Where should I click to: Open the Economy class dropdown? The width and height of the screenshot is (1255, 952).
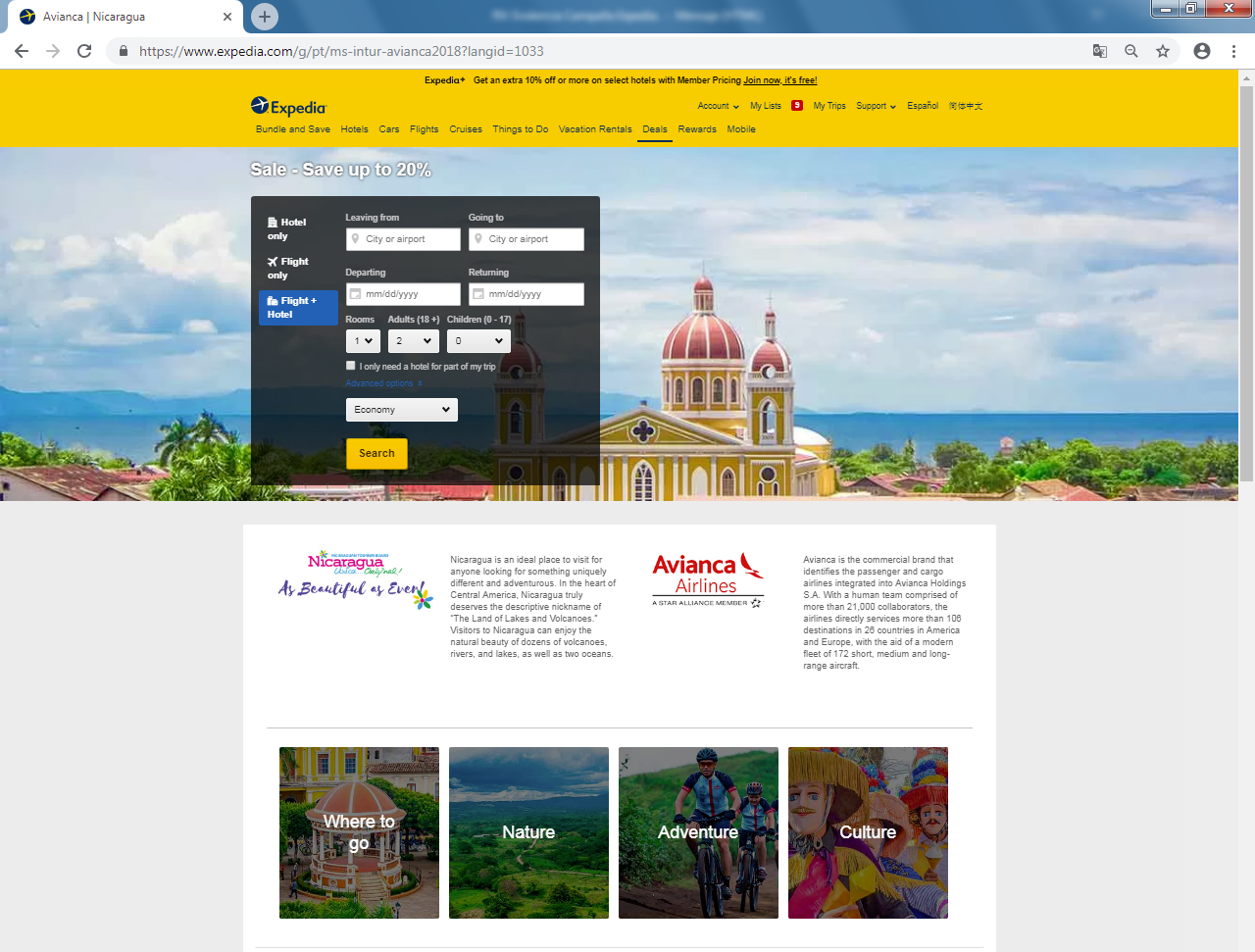(x=402, y=410)
